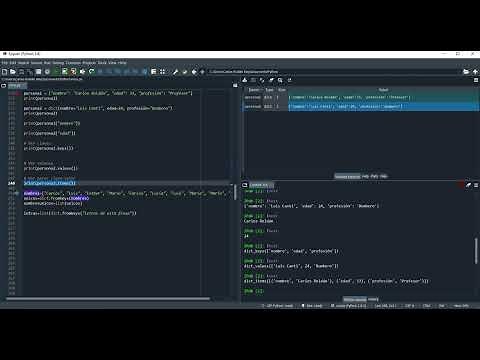The image size is (480, 360).
Task: Select the open editor file tab
Action: [x=17, y=86]
